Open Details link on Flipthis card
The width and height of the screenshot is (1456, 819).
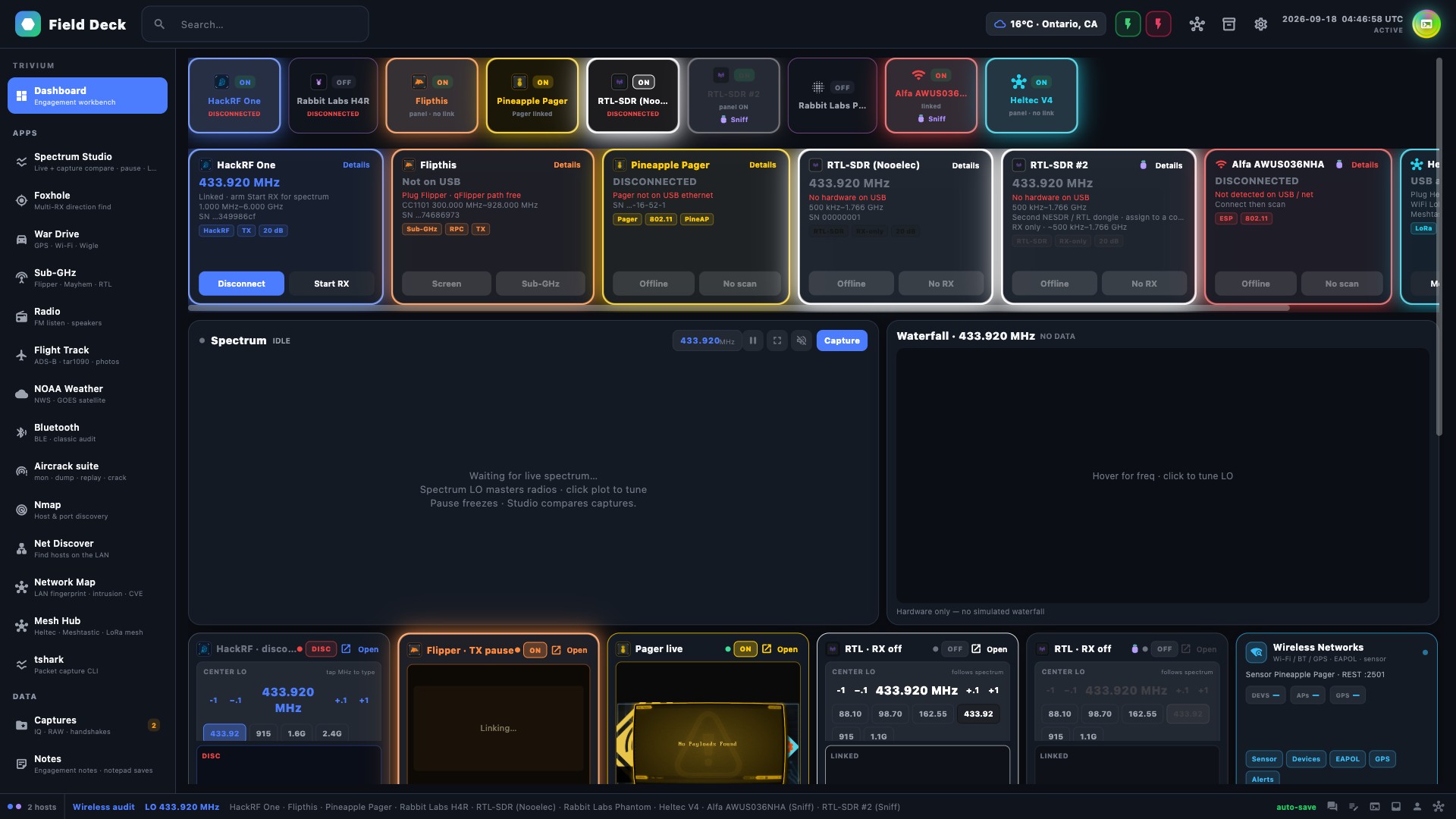click(566, 165)
